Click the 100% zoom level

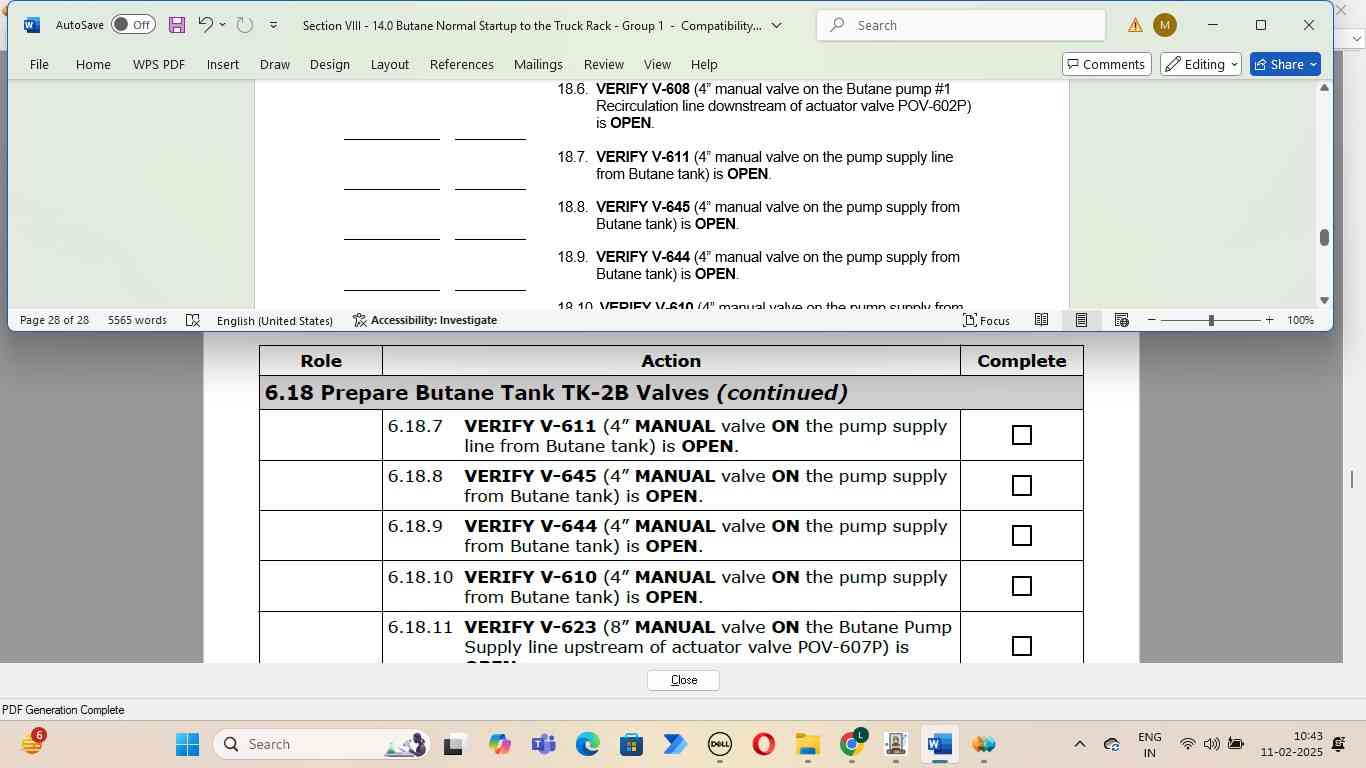point(1300,320)
